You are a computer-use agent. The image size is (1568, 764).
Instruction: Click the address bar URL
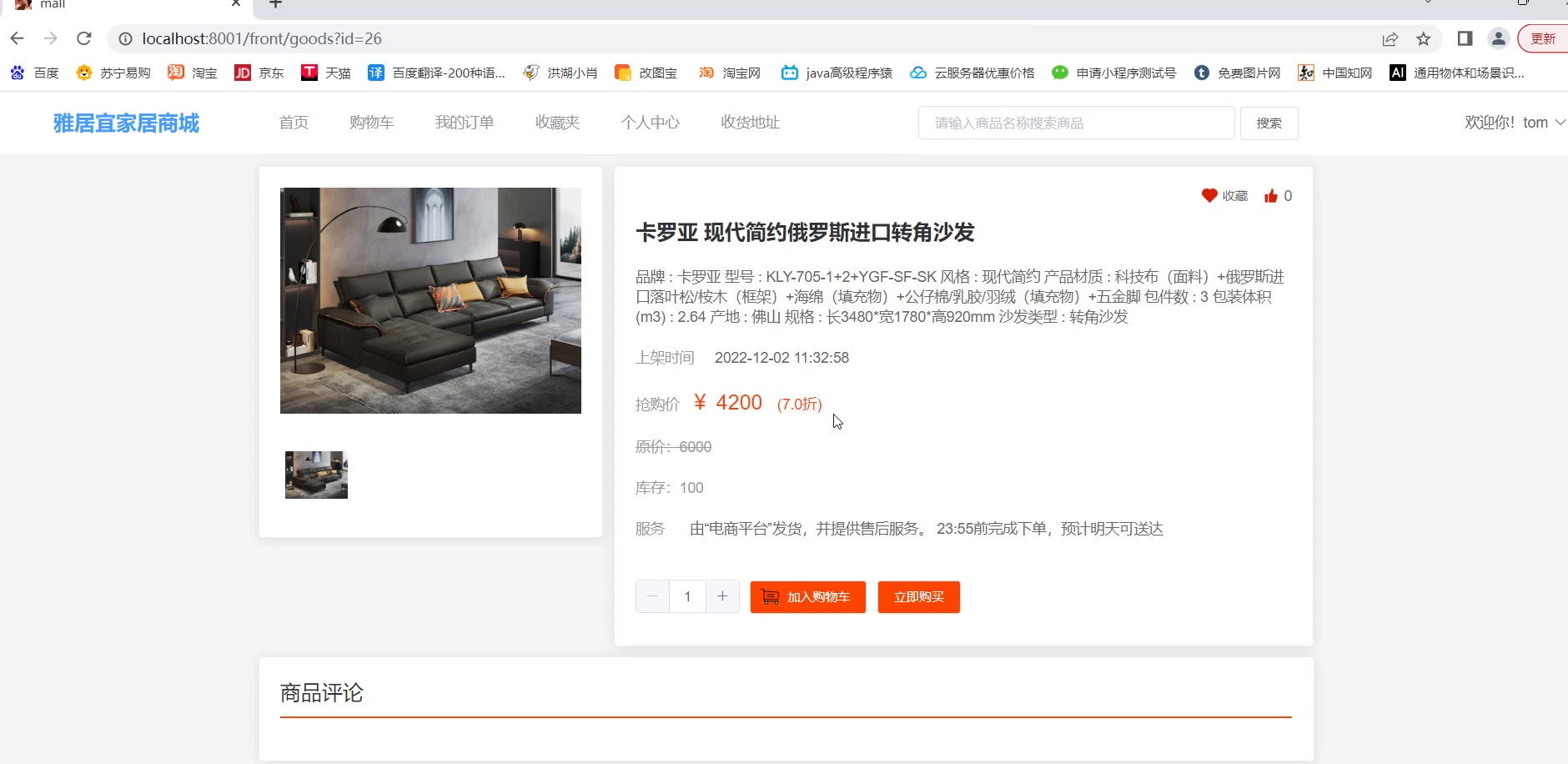(x=262, y=38)
